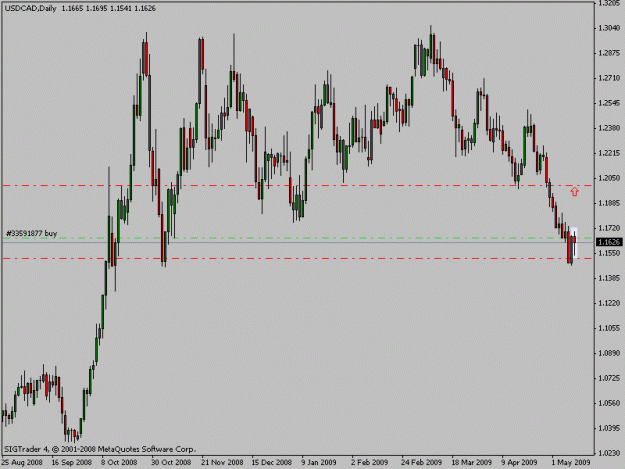
Task: Click the 1.0395 price scale label
Action: pyautogui.click(x=609, y=428)
